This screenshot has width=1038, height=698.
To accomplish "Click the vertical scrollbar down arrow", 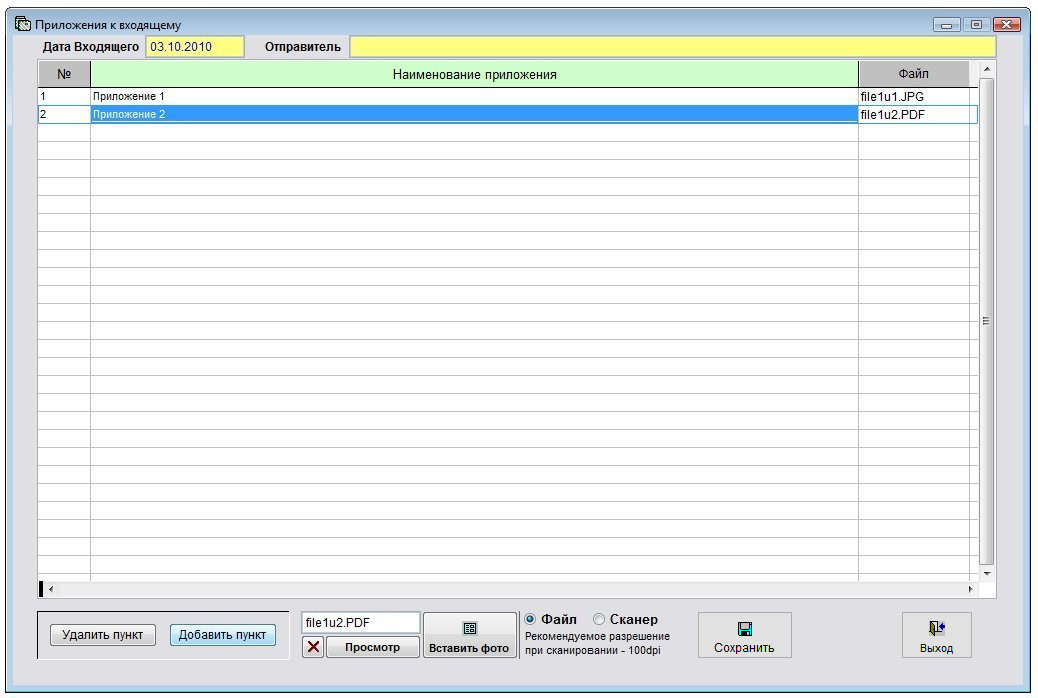I will coord(986,573).
